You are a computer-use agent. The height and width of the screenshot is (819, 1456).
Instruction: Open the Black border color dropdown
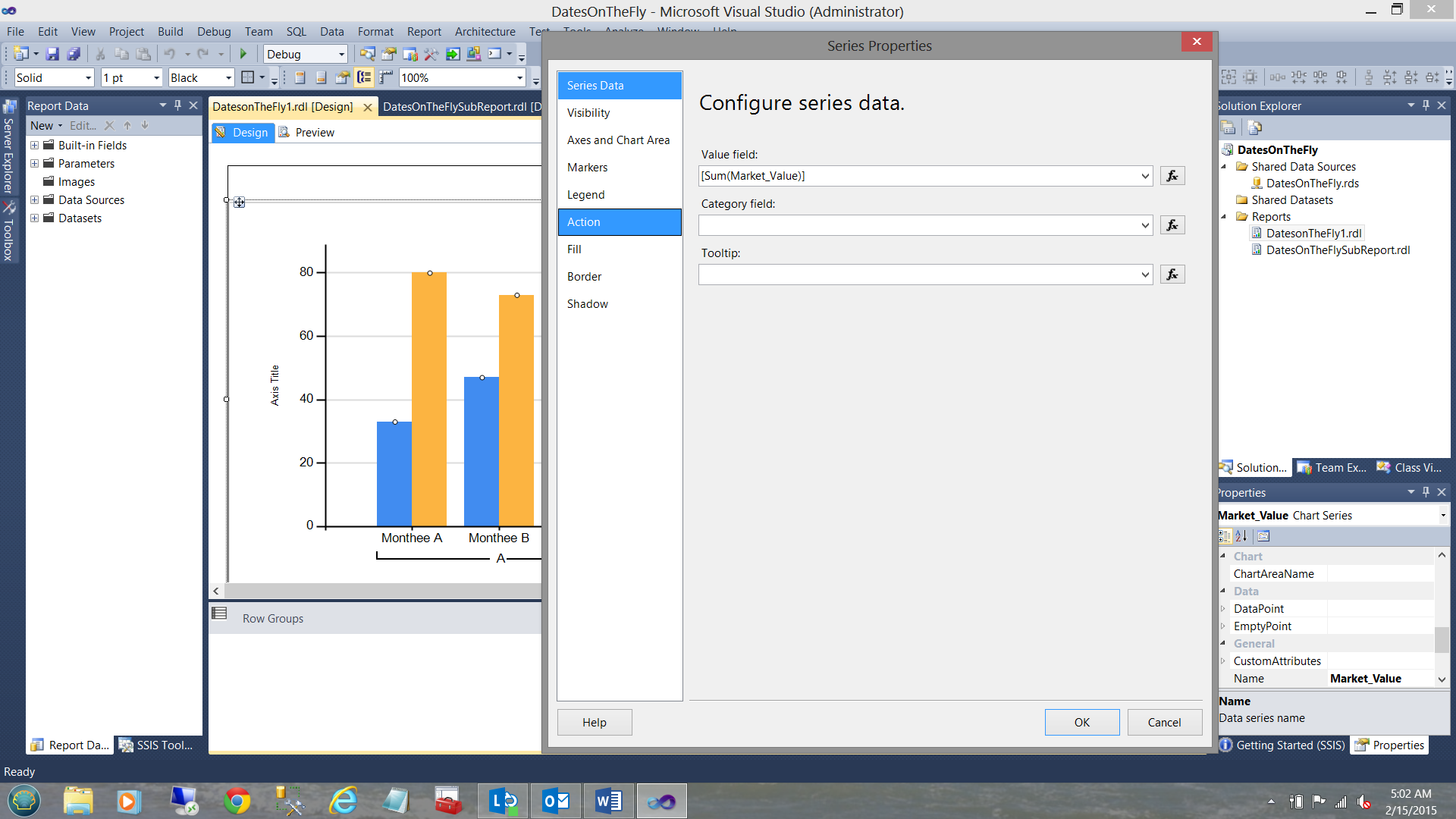227,77
